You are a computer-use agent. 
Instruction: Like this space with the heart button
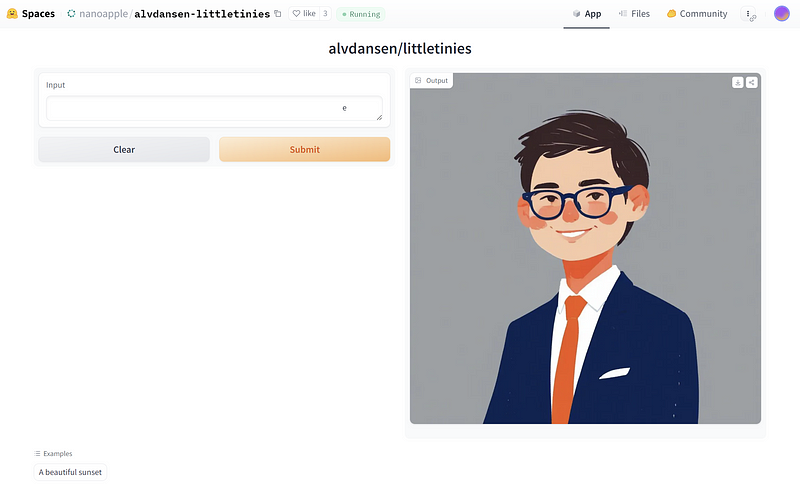[x=304, y=14]
